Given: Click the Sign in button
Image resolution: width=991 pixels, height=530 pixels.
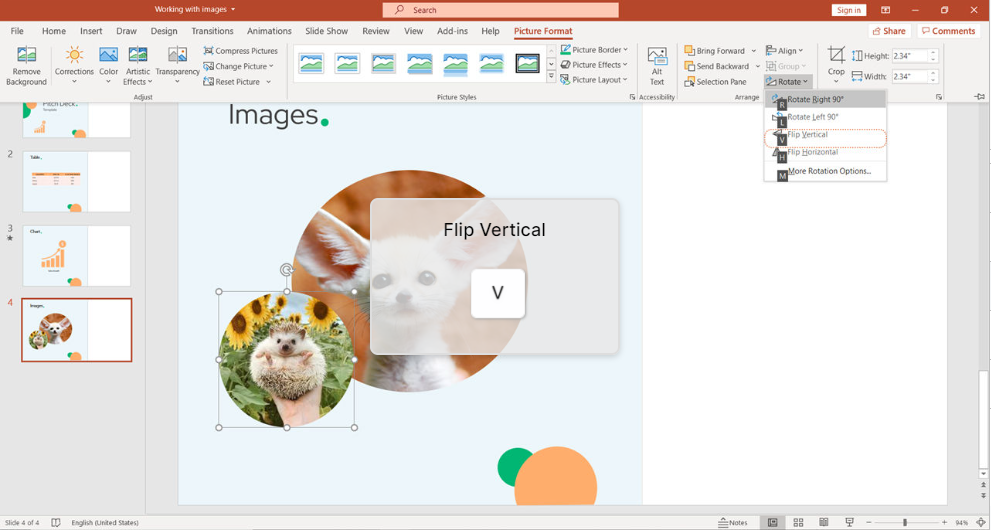Looking at the screenshot, I should pos(848,10).
